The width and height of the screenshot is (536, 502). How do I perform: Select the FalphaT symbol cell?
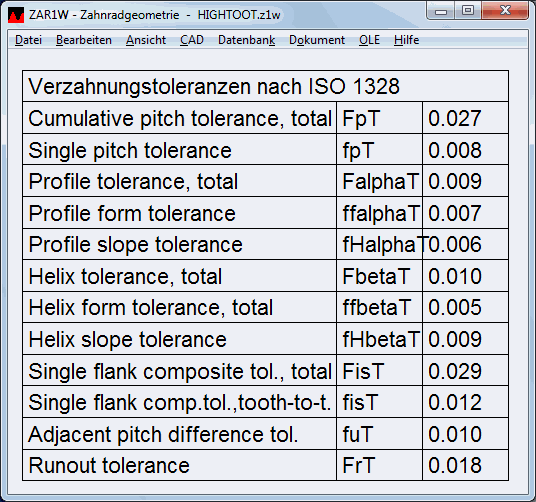click(x=379, y=181)
